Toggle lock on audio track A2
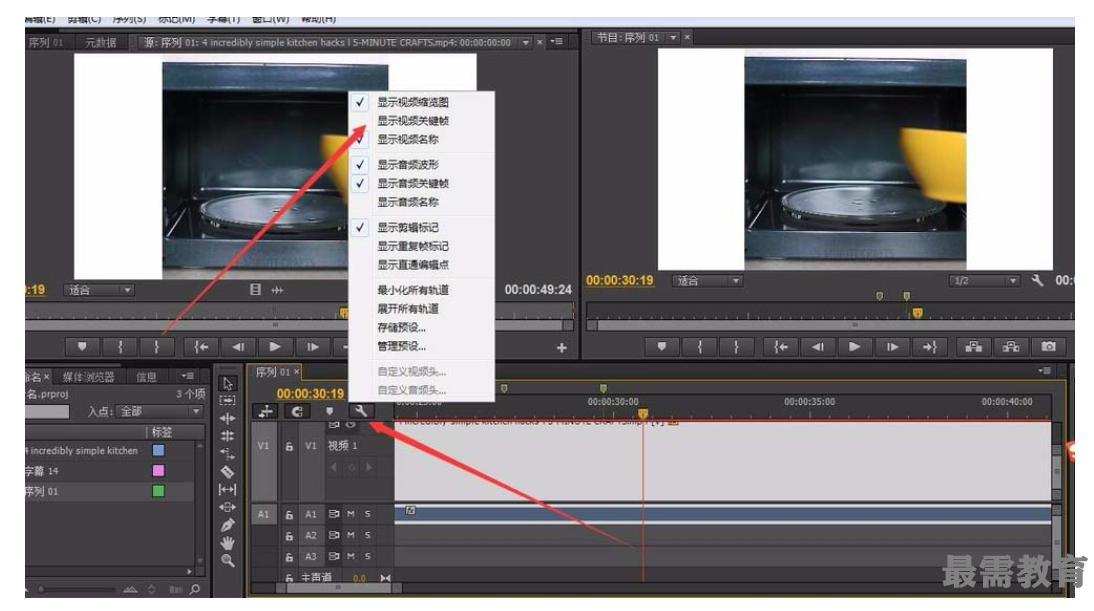1094x611 pixels. (x=289, y=536)
